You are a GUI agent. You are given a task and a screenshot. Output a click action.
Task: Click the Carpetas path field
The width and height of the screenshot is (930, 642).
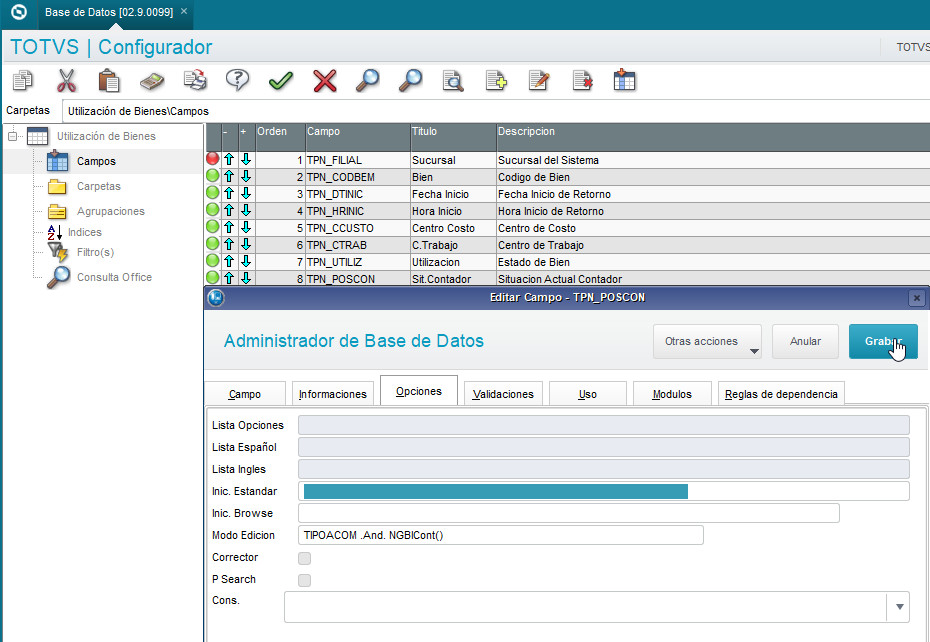point(496,111)
